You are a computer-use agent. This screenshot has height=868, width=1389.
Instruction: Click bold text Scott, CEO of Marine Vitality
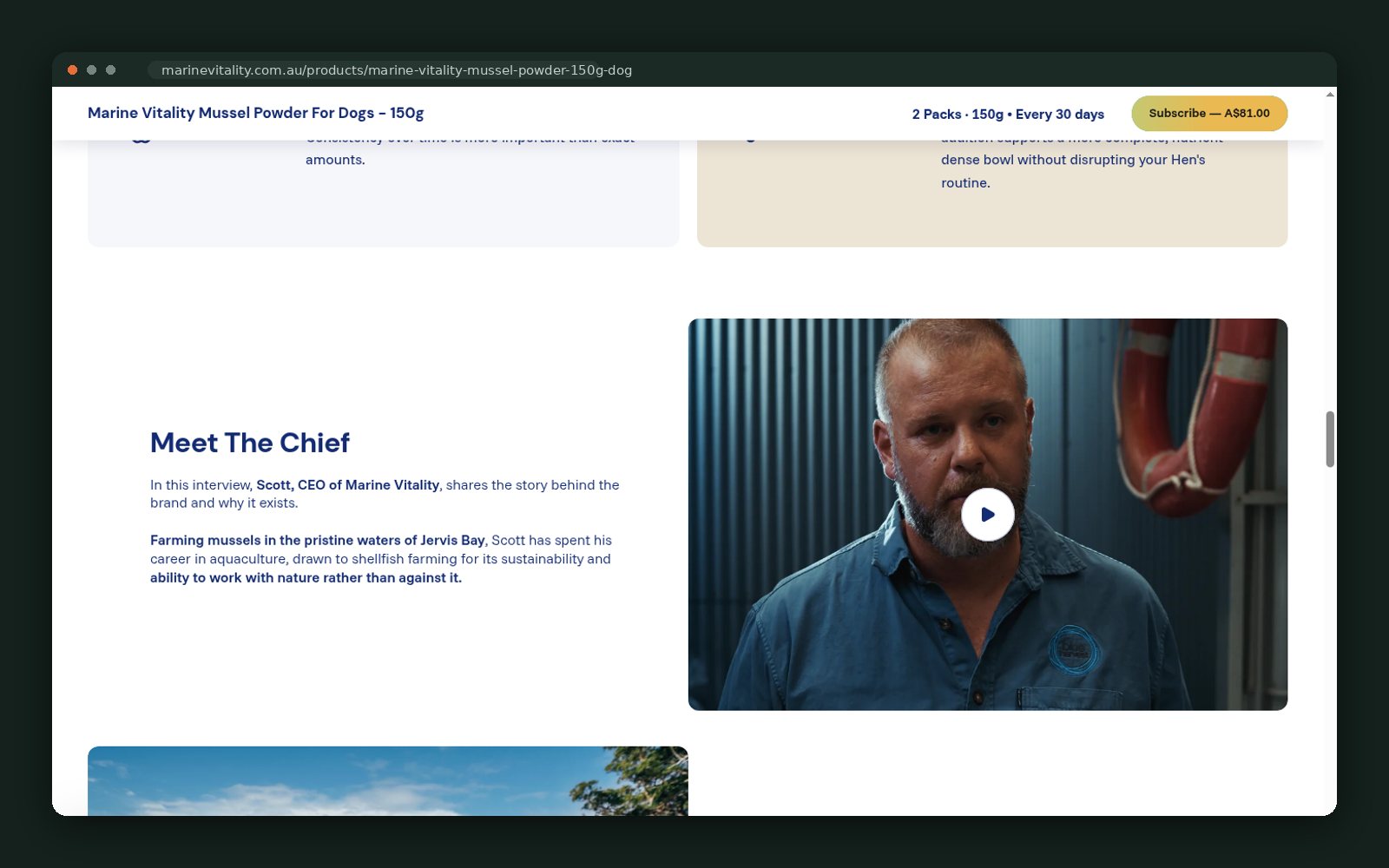click(x=347, y=485)
